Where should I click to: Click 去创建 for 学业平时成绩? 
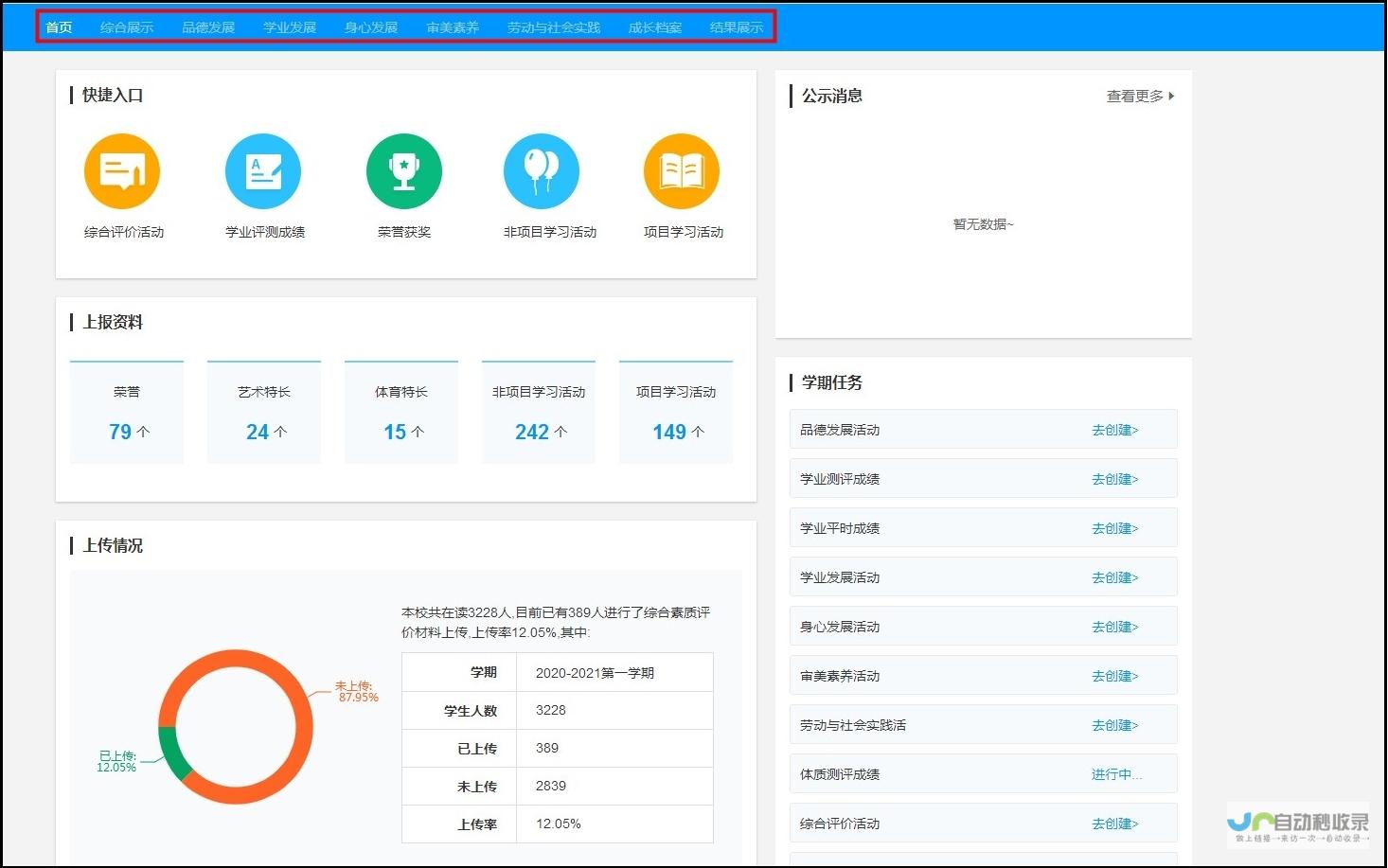point(1115,528)
